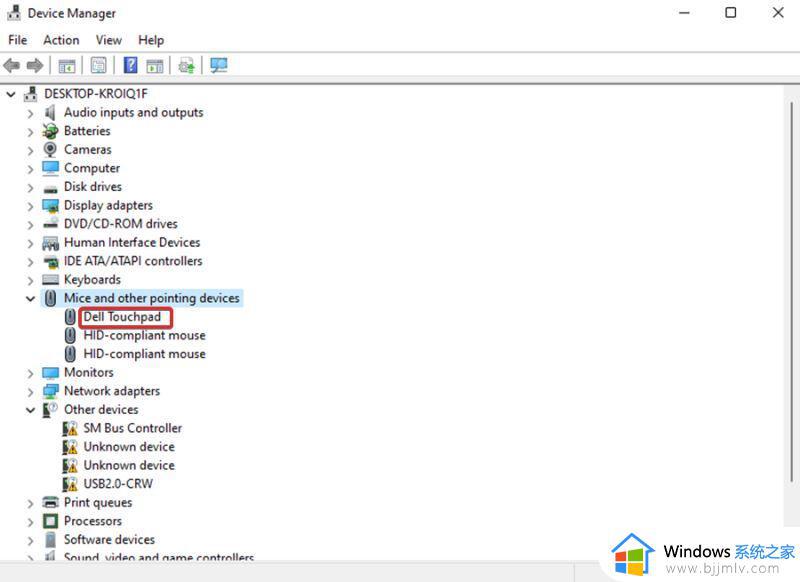The width and height of the screenshot is (800, 582).
Task: Click the Human Interface Devices icon
Action: tap(51, 243)
